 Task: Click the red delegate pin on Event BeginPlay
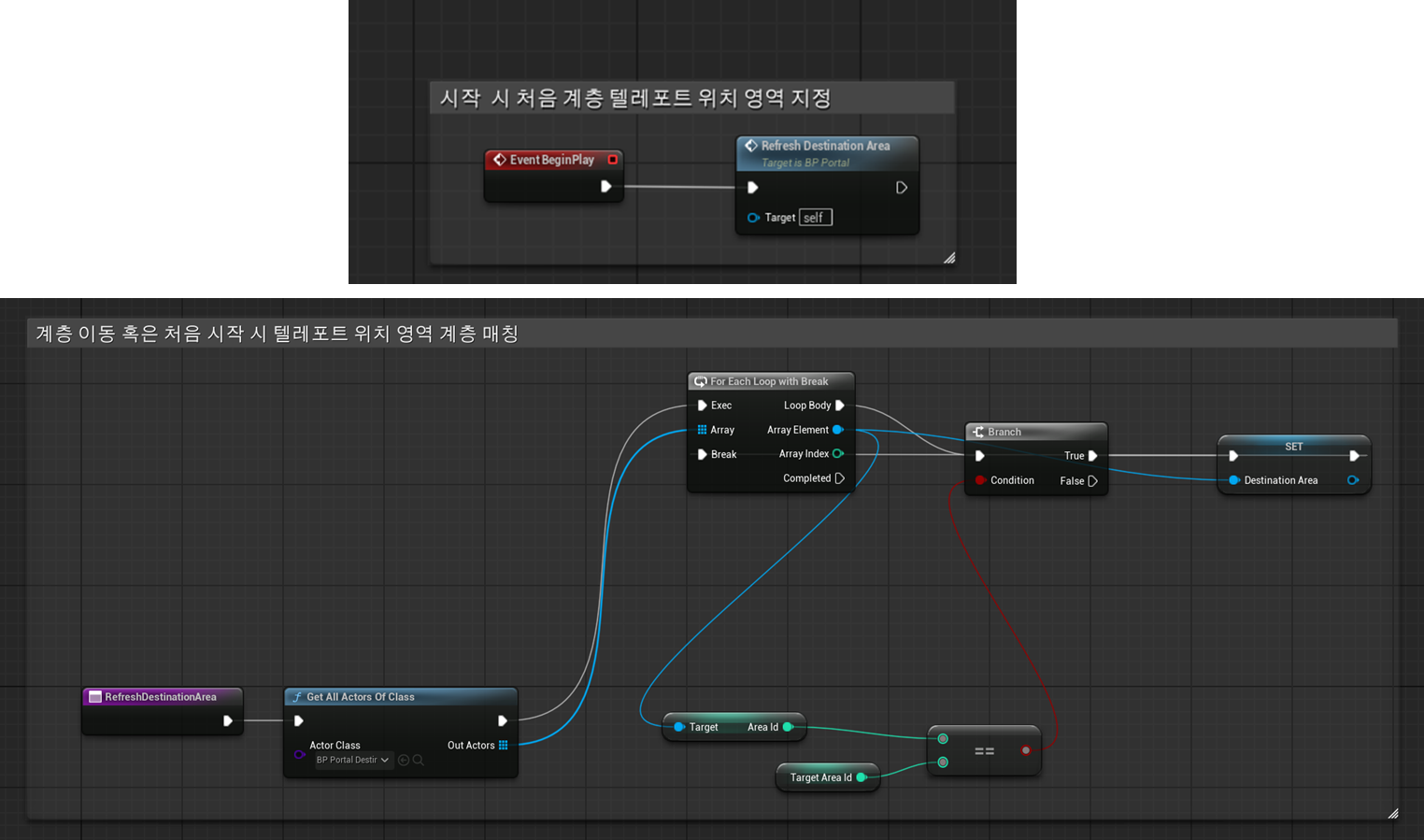click(x=613, y=160)
